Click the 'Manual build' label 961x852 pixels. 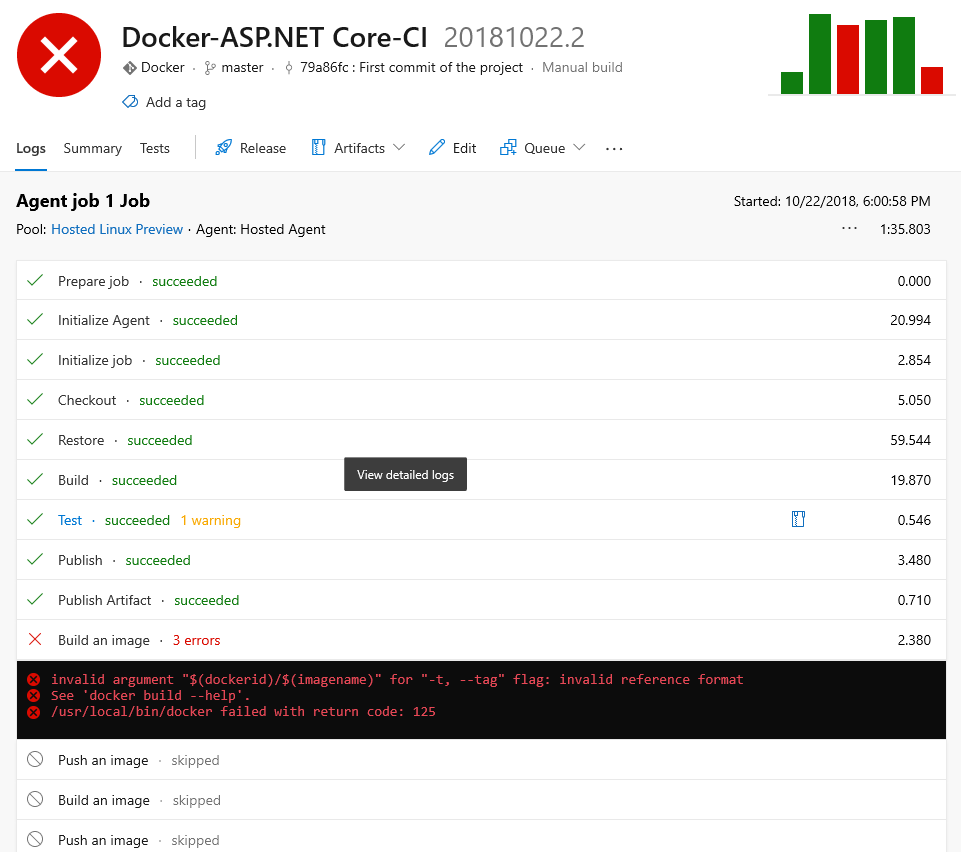pyautogui.click(x=582, y=67)
